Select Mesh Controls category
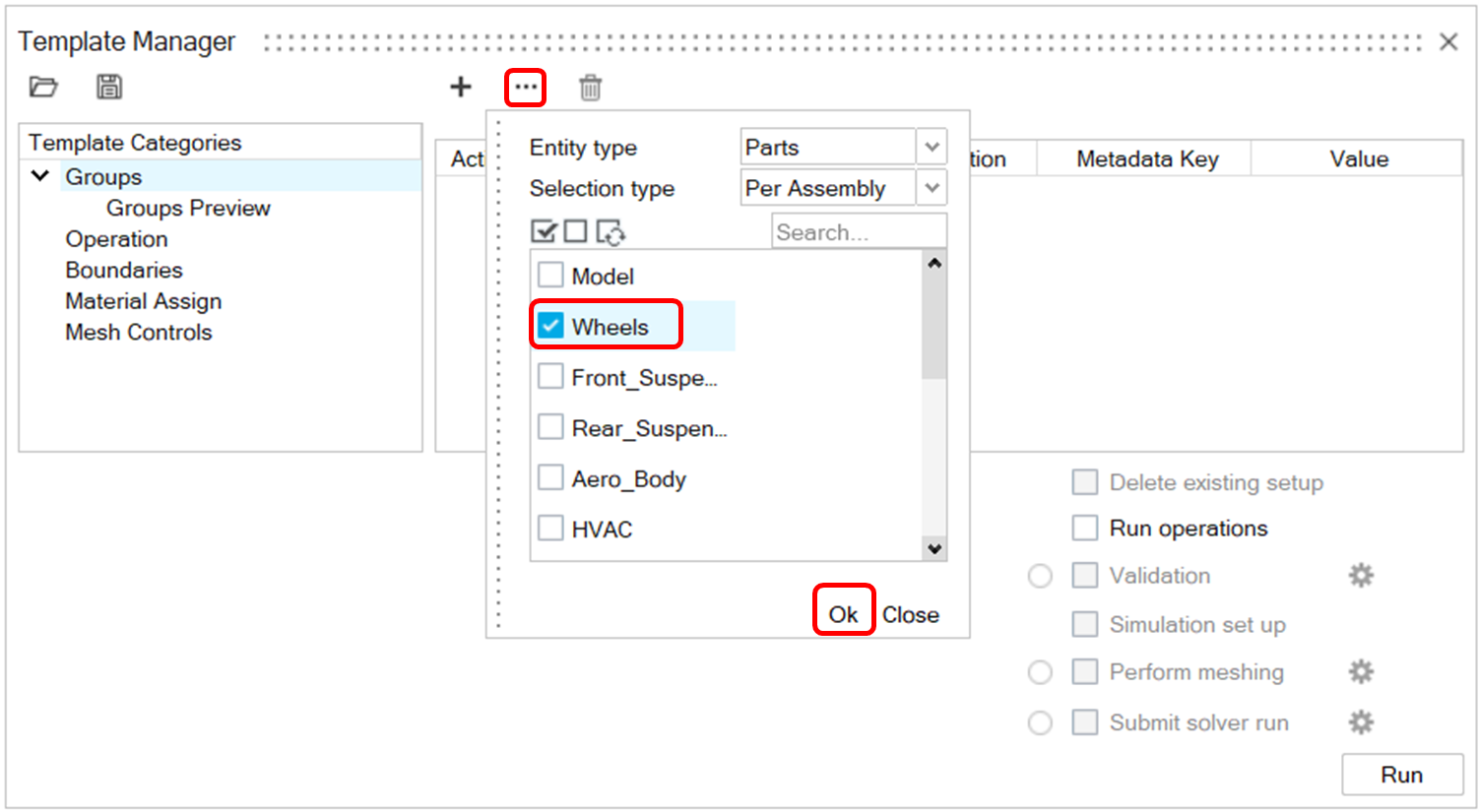1479x812 pixels. pos(139,333)
